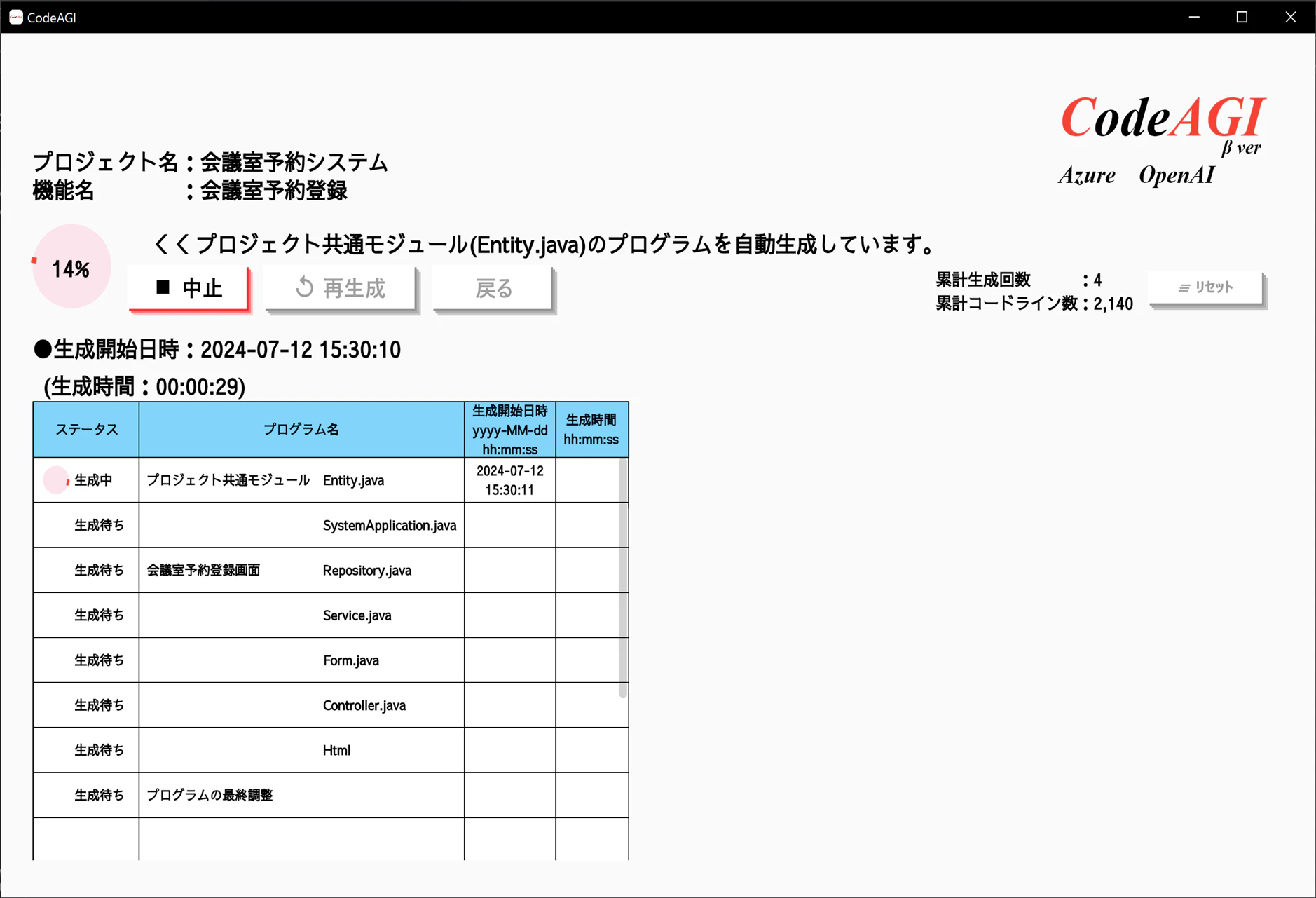The width and height of the screenshot is (1316, 898).
Task: Select the Repository.java row
Action: coord(331,570)
